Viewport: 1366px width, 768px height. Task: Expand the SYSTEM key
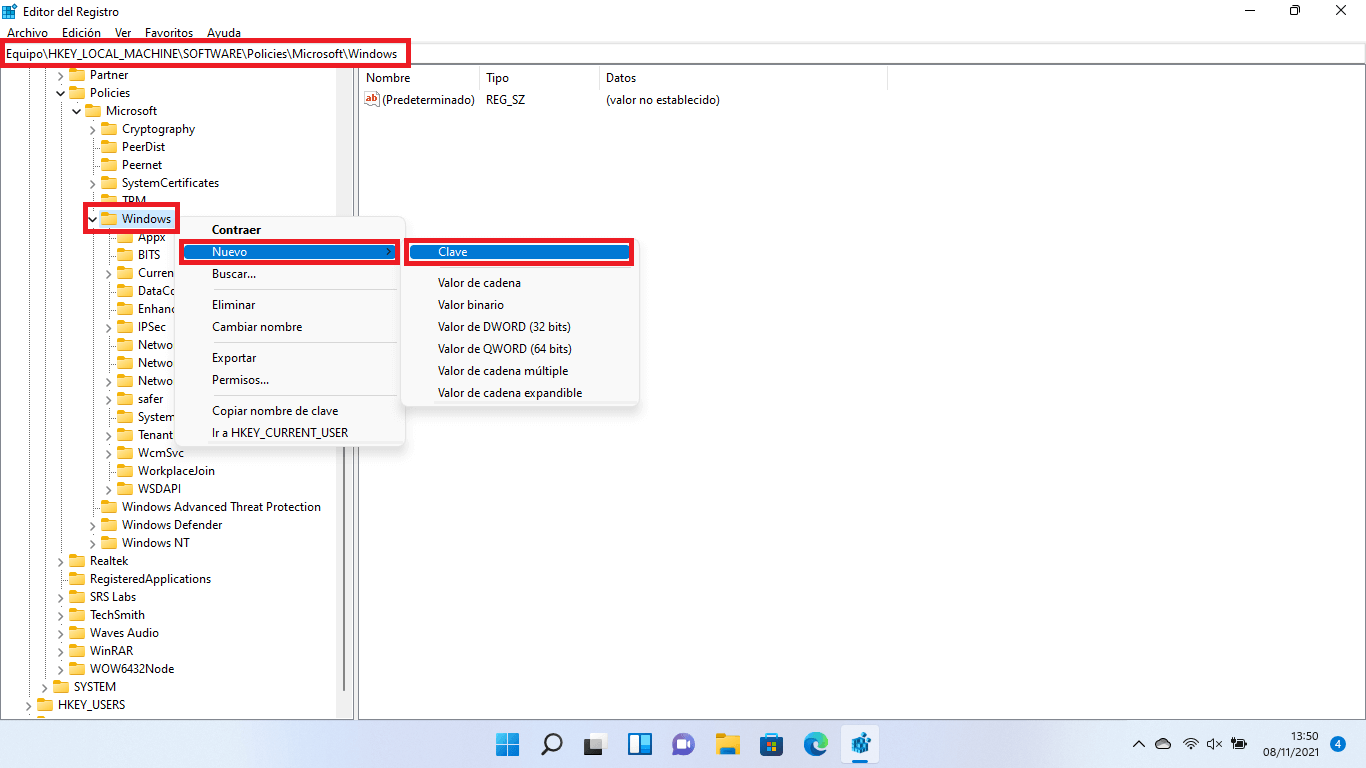[x=45, y=687]
